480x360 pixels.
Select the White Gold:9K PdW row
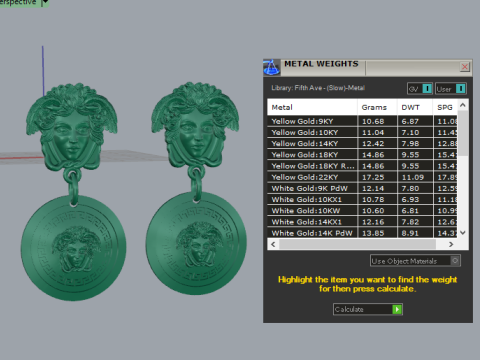tap(362, 188)
